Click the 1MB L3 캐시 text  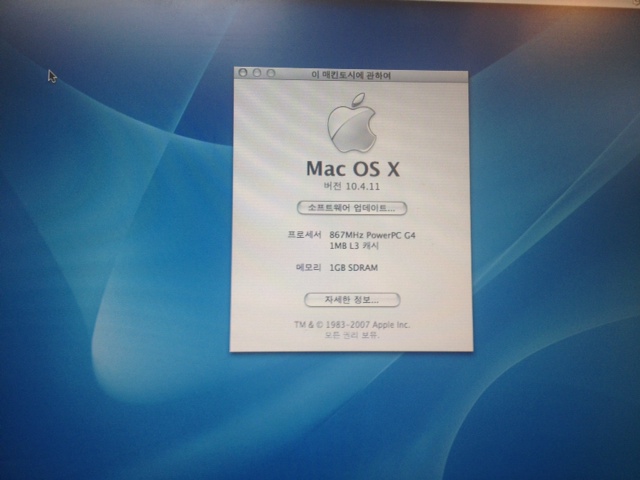point(356,246)
